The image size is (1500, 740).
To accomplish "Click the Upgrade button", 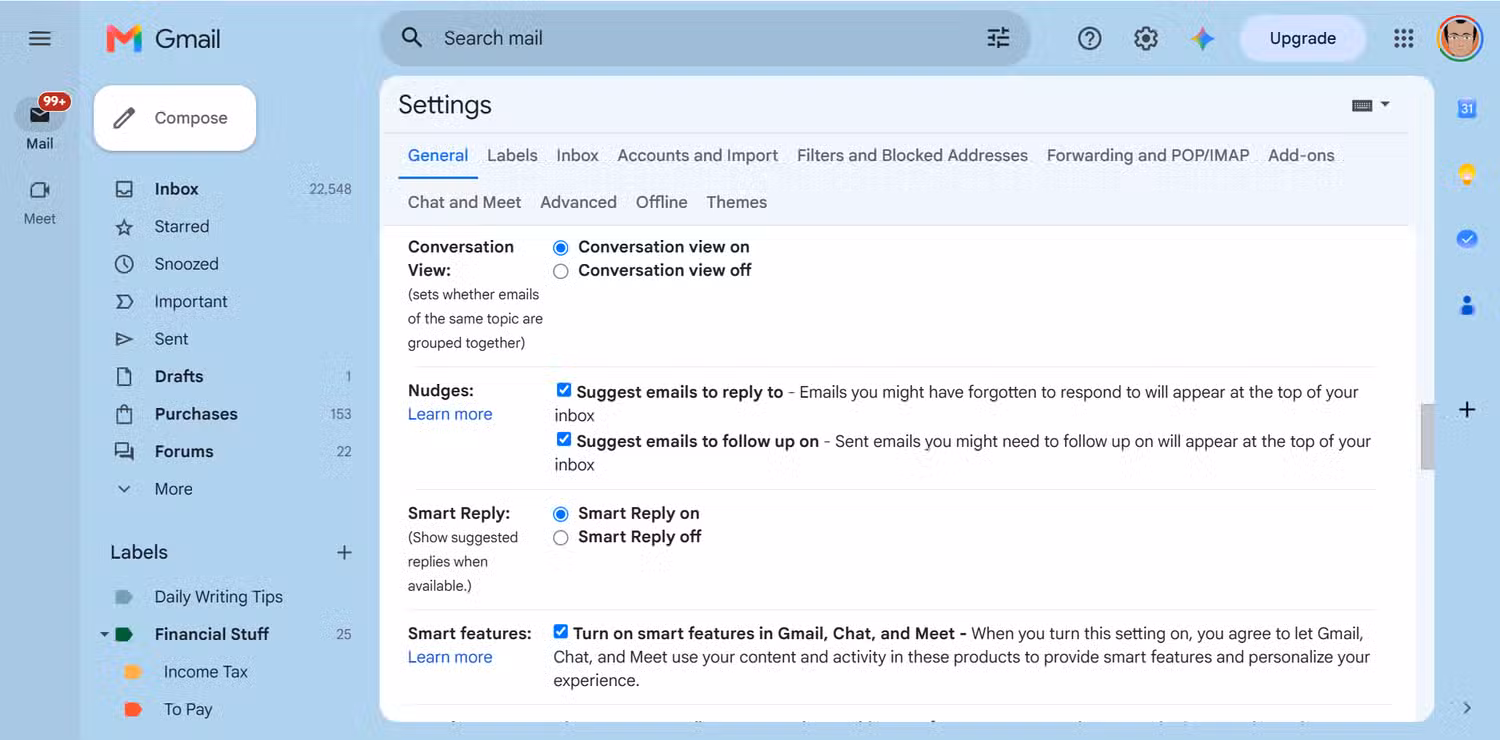I will tap(1302, 39).
